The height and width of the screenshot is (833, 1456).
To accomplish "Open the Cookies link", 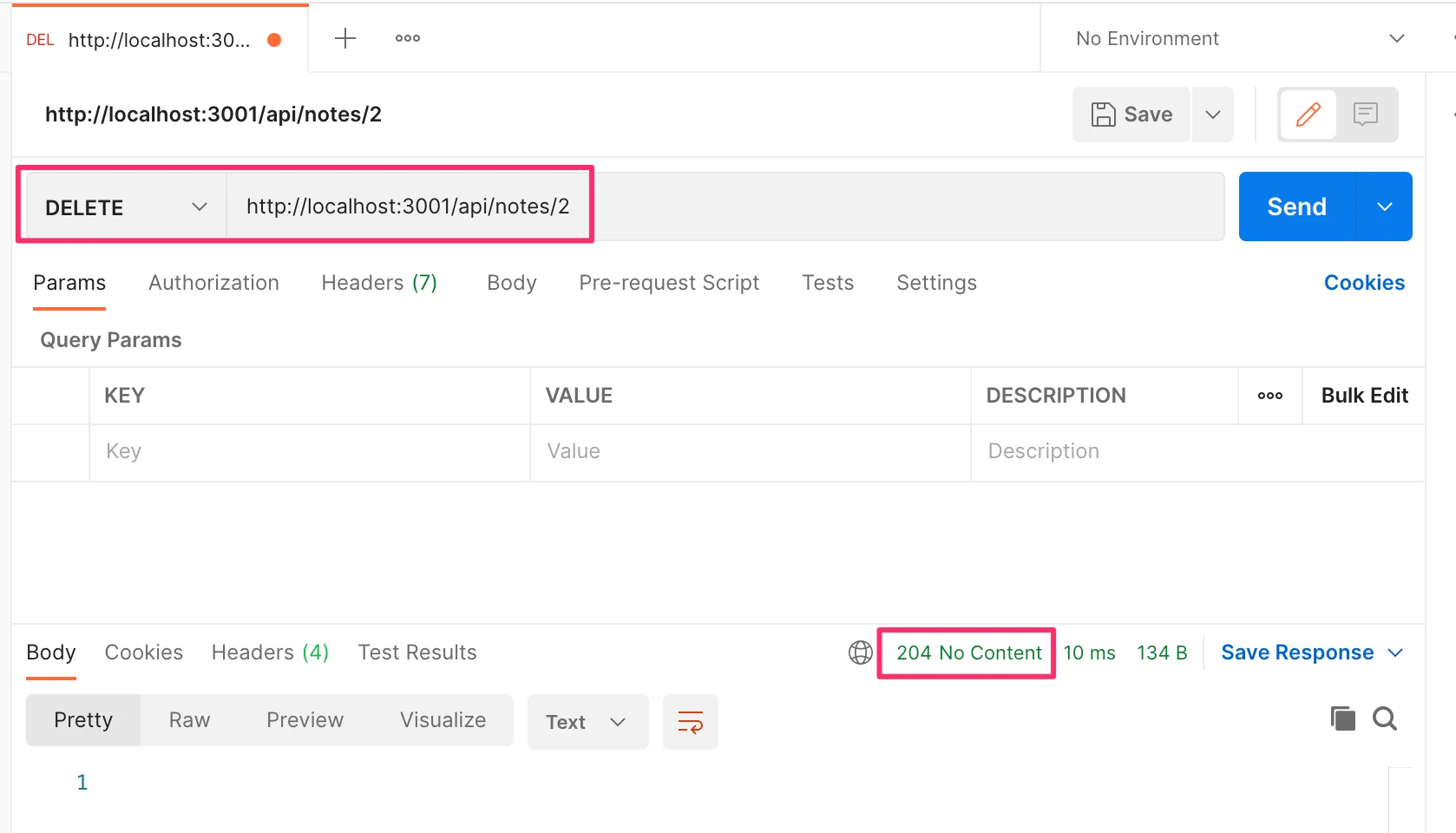I will (1364, 283).
